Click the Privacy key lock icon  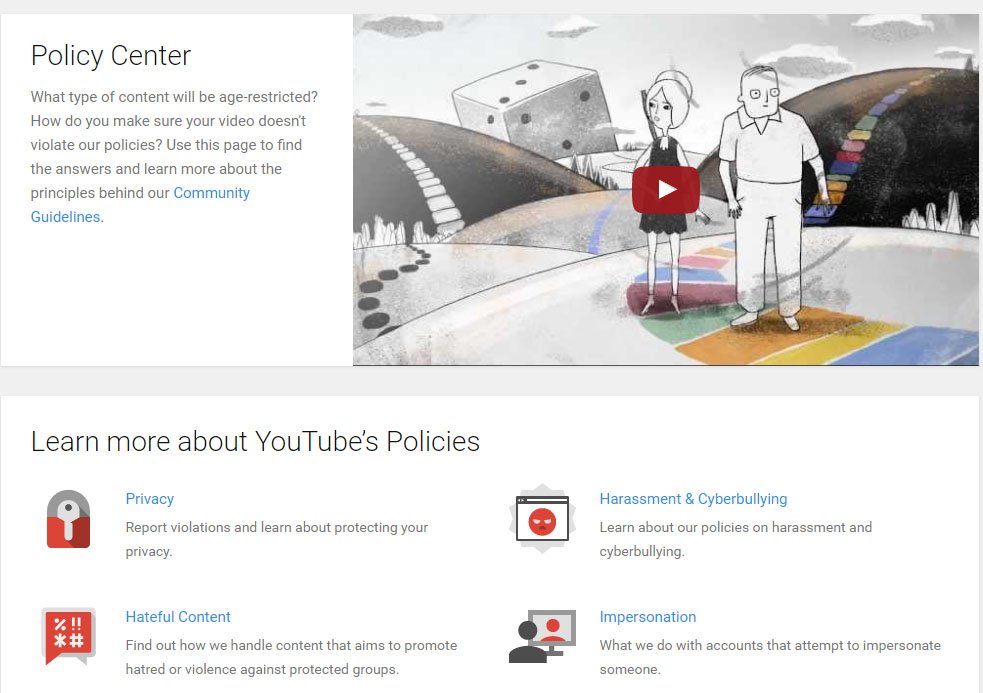coord(68,519)
